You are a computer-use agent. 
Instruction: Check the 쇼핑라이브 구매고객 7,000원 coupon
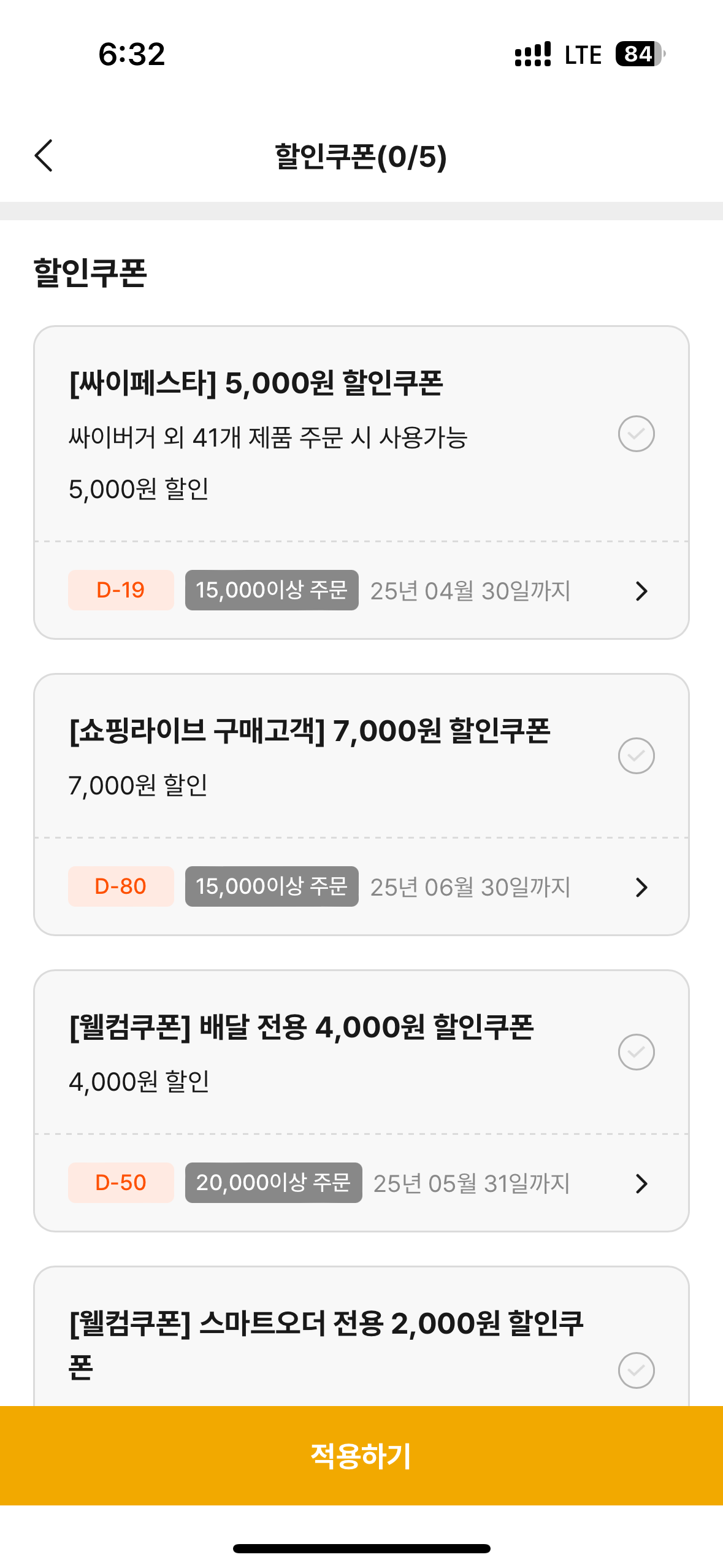point(636,755)
